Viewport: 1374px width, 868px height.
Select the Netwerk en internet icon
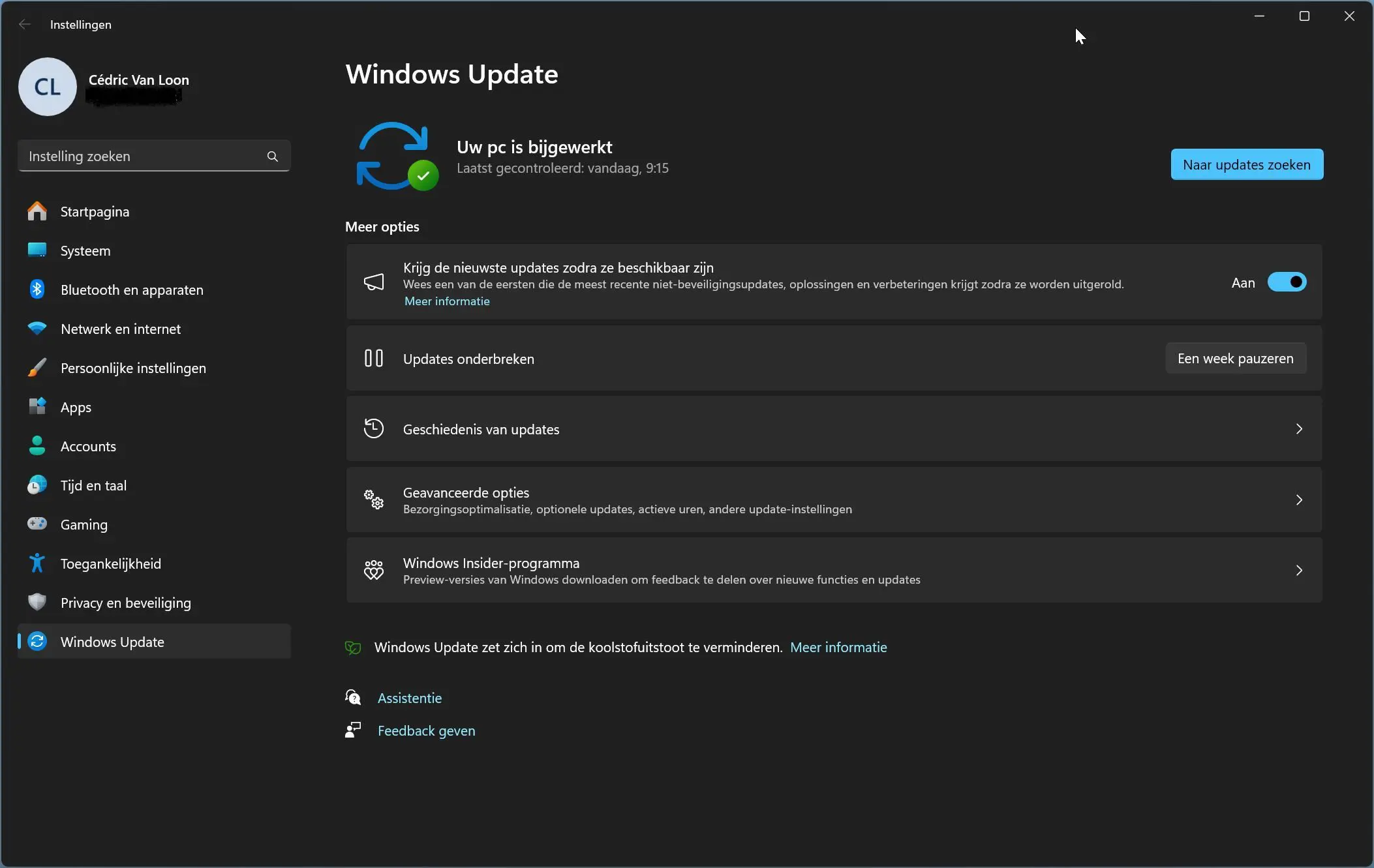click(x=37, y=329)
